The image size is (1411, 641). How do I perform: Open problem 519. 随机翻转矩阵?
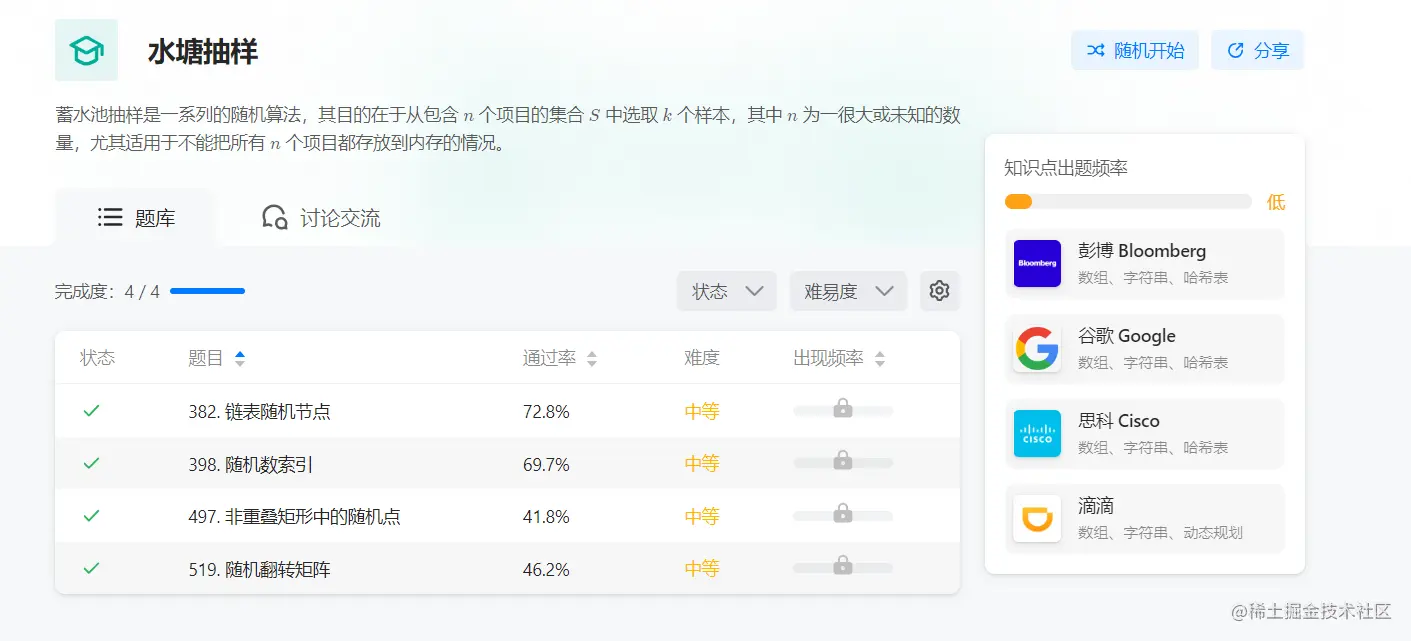259,569
